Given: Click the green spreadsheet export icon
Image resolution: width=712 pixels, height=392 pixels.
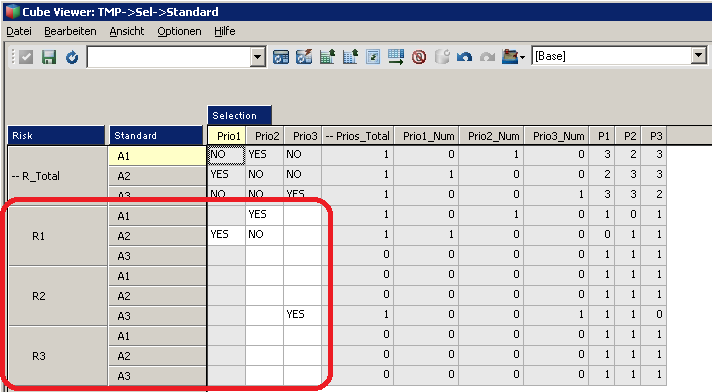Looking at the screenshot, I should pyautogui.click(x=327, y=57).
